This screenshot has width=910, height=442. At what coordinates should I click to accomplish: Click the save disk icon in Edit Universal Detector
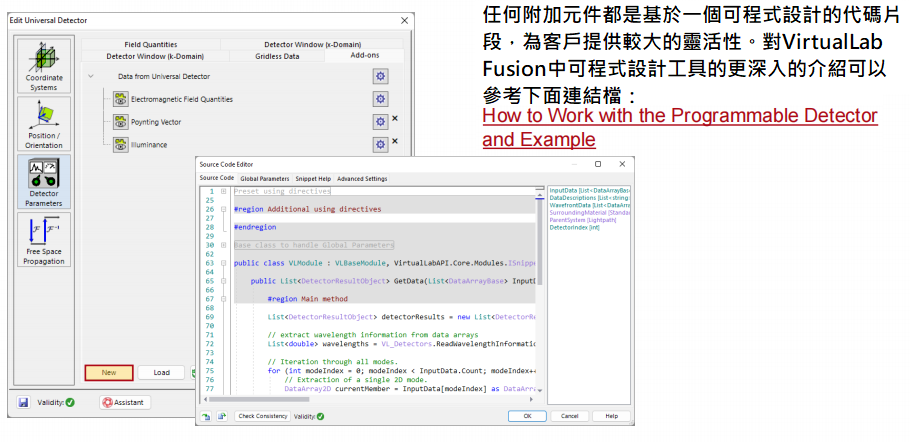23,403
